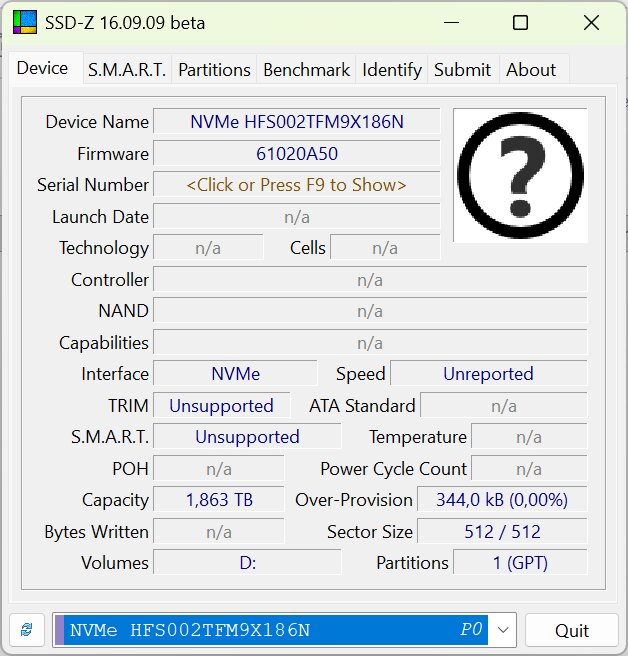Image resolution: width=628 pixels, height=656 pixels.
Task: Click the Device Name field value
Action: click(296, 122)
